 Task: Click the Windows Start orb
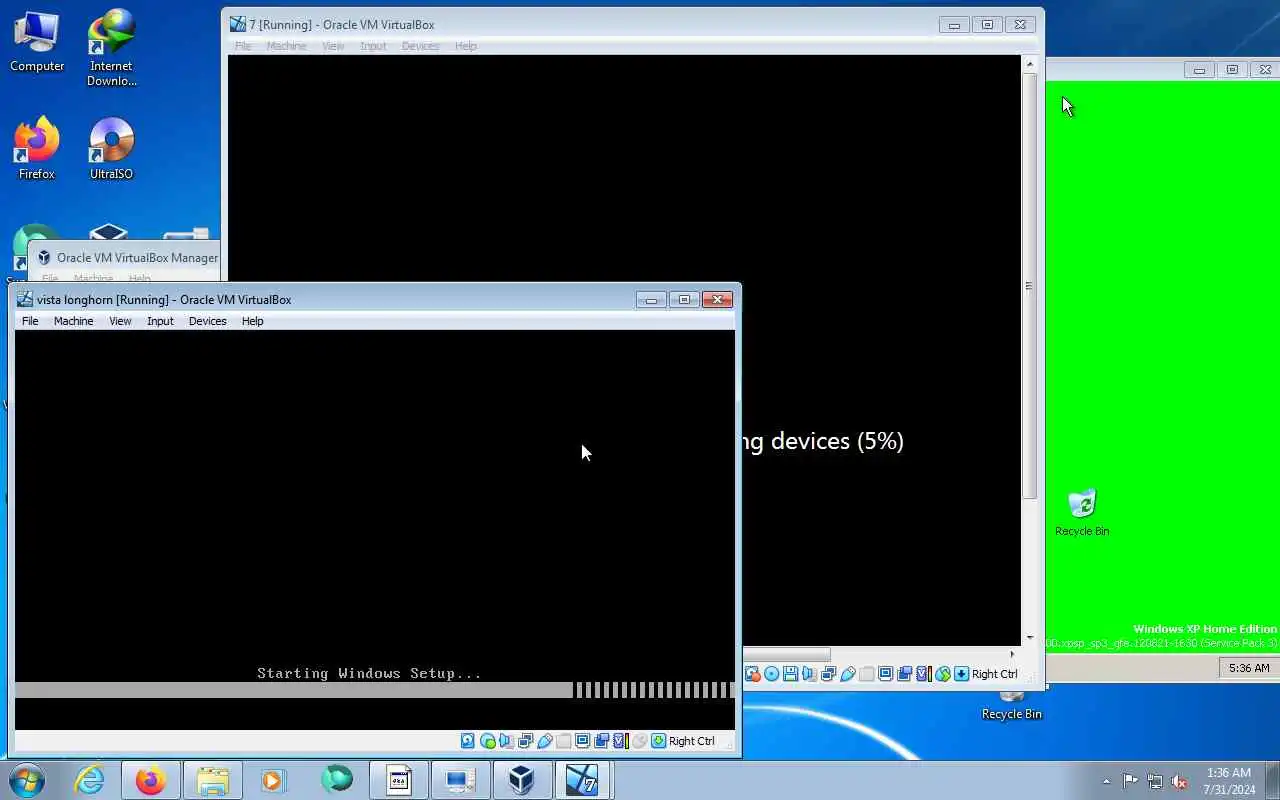(x=26, y=779)
